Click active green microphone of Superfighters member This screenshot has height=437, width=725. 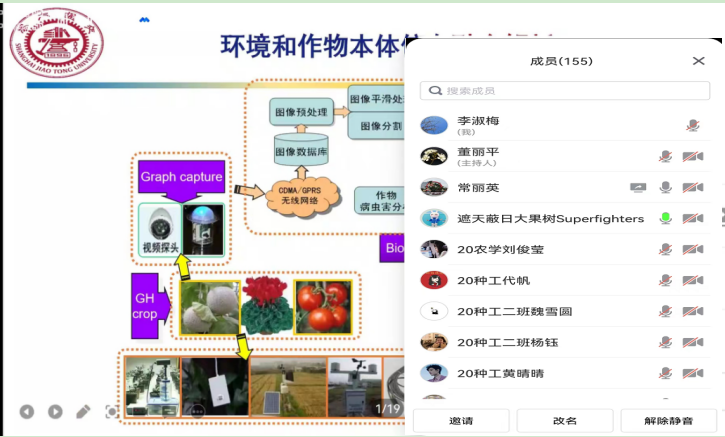(665, 218)
